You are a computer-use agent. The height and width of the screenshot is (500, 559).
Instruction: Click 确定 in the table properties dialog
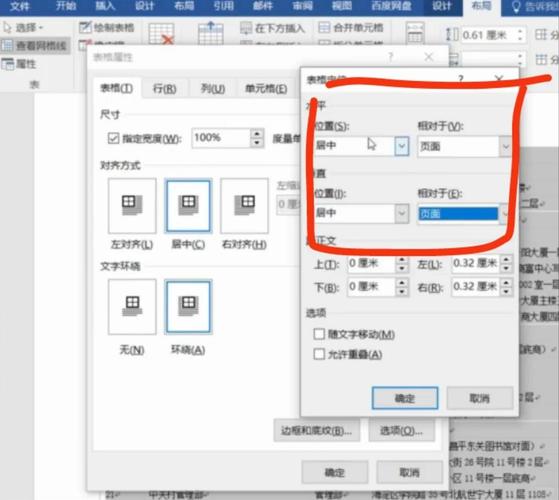point(334,473)
